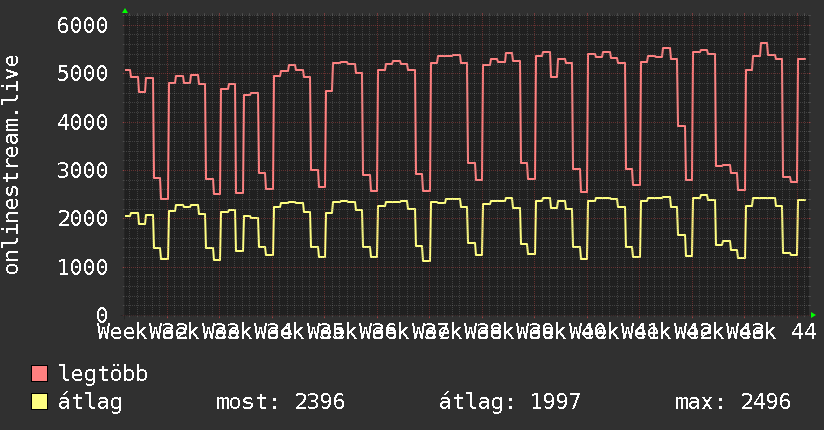Select the átlag legend label beside yellow swatch
This screenshot has width=824, height=430.
[90, 402]
